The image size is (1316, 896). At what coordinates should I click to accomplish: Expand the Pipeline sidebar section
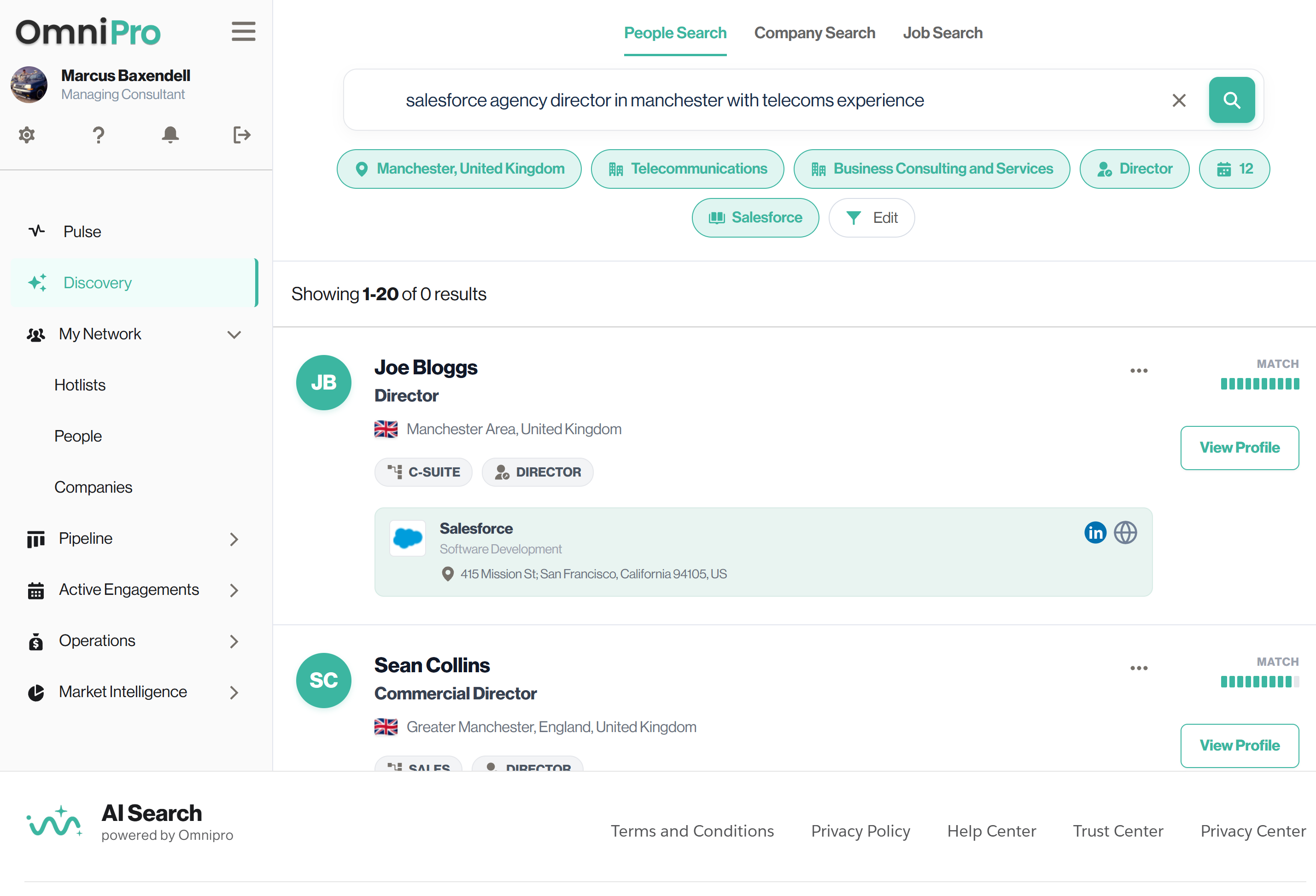click(234, 539)
